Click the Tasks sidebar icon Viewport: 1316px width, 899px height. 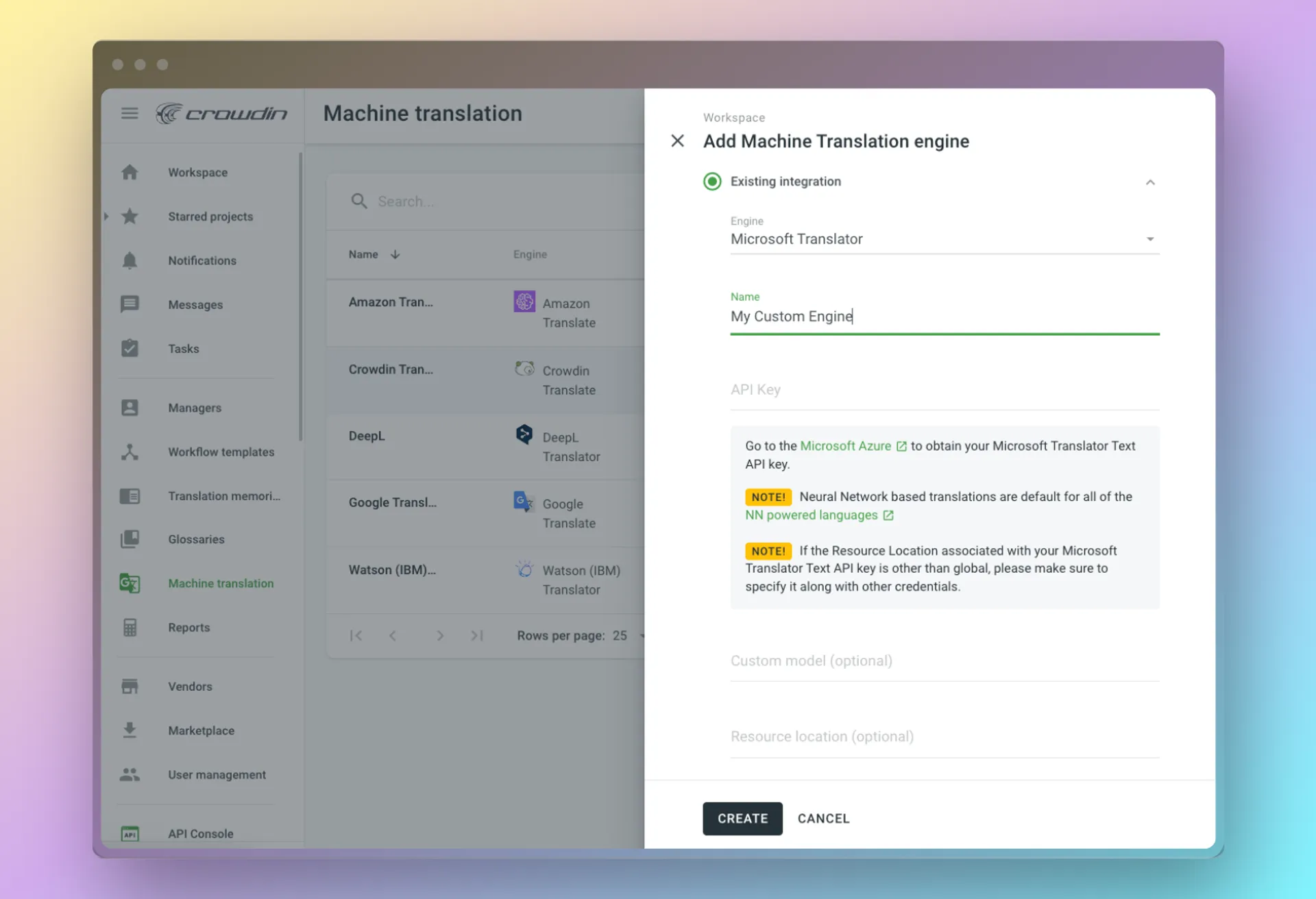tap(130, 348)
